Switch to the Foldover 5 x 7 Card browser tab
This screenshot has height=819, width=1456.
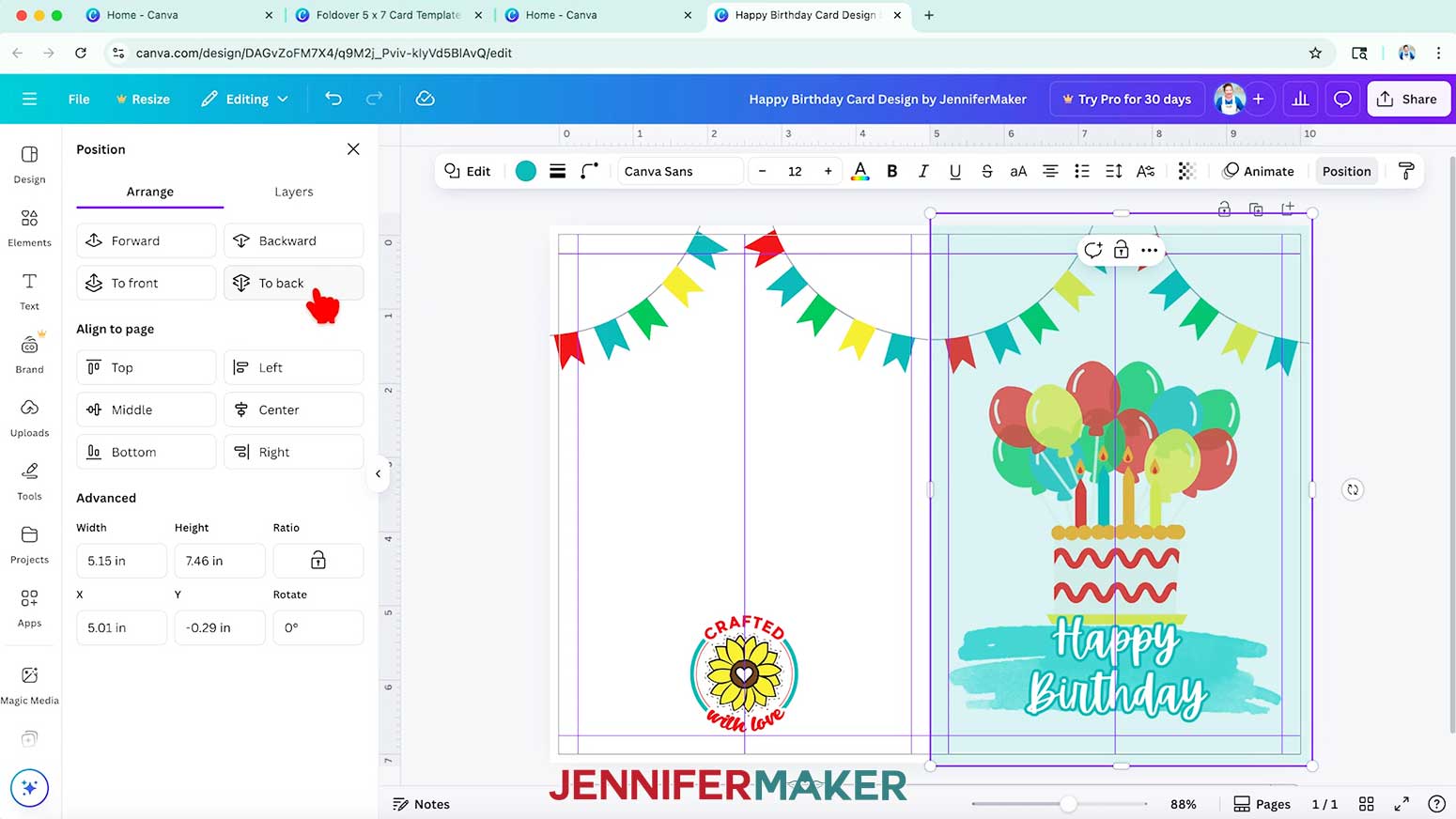[x=388, y=15]
